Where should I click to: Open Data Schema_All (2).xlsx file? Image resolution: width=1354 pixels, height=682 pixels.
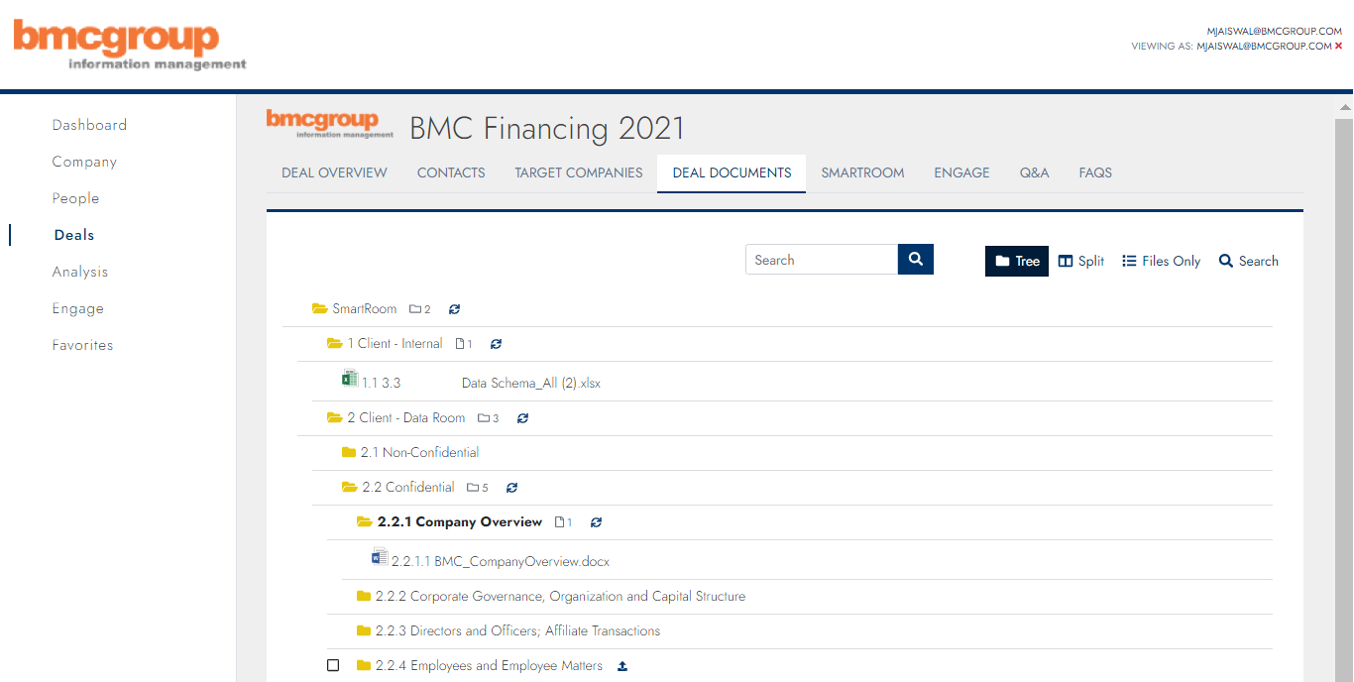(531, 383)
